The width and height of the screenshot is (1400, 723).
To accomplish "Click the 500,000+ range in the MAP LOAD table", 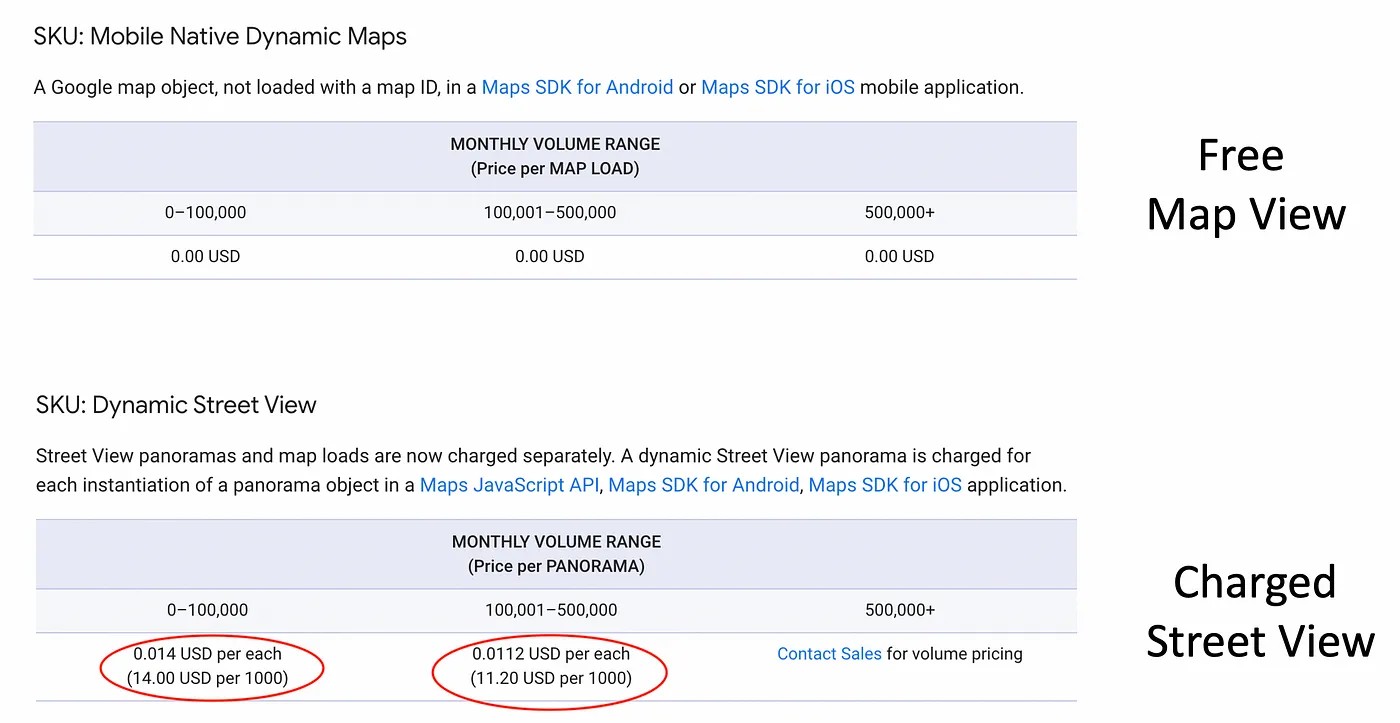I will 899,212.
